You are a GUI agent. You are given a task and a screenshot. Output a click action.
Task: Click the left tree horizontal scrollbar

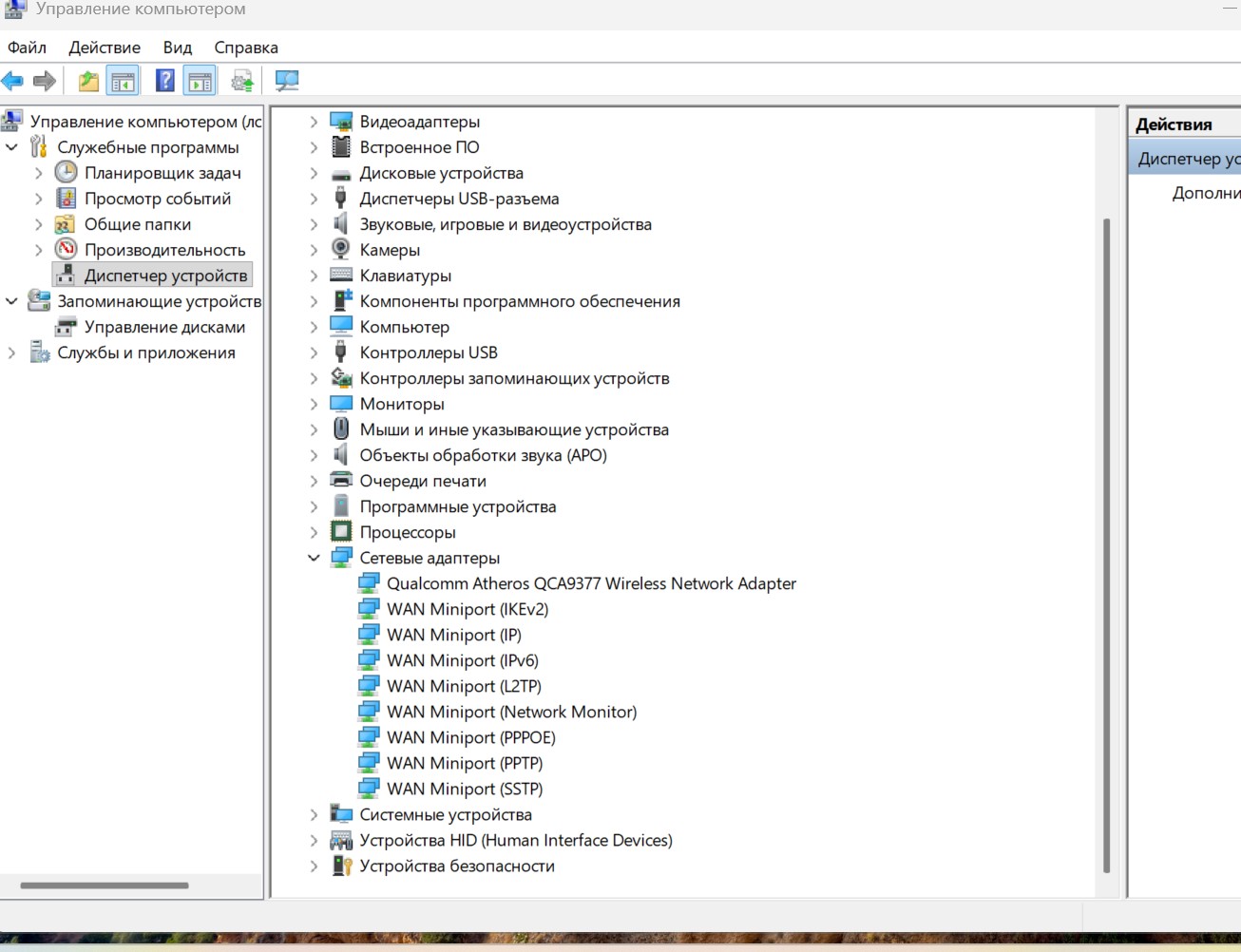point(105,885)
